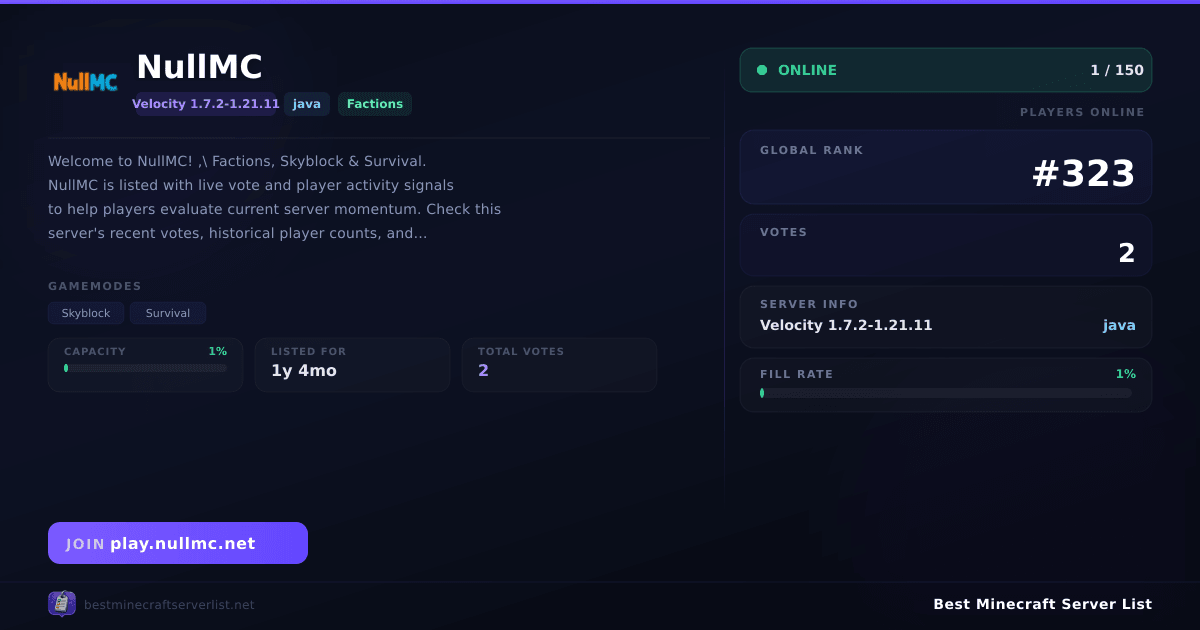
Task: Click the Server Info card
Action: [x=946, y=317]
